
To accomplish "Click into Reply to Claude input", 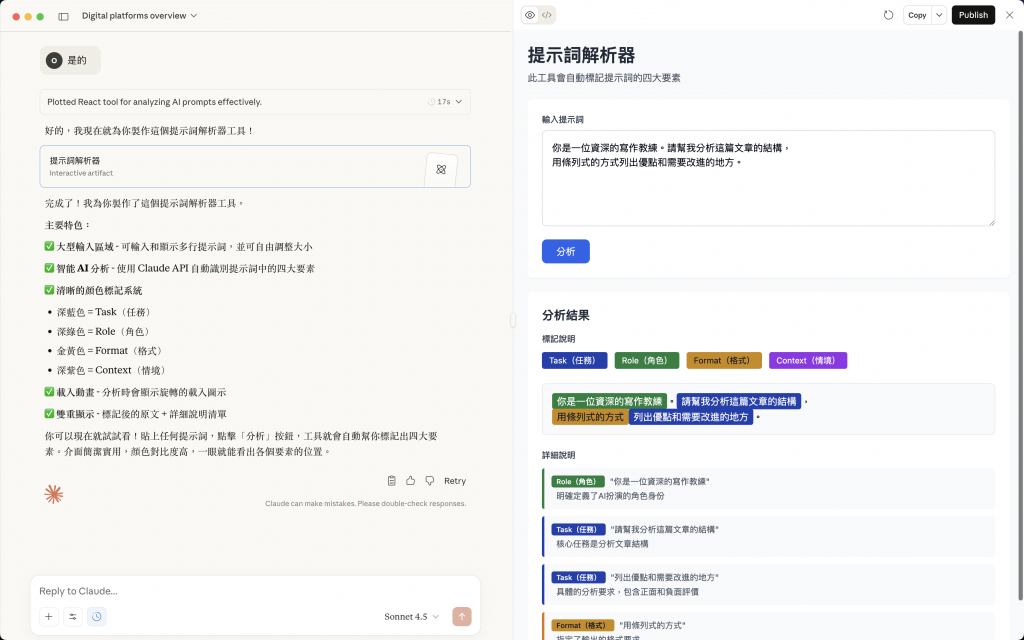I will pos(255,591).
